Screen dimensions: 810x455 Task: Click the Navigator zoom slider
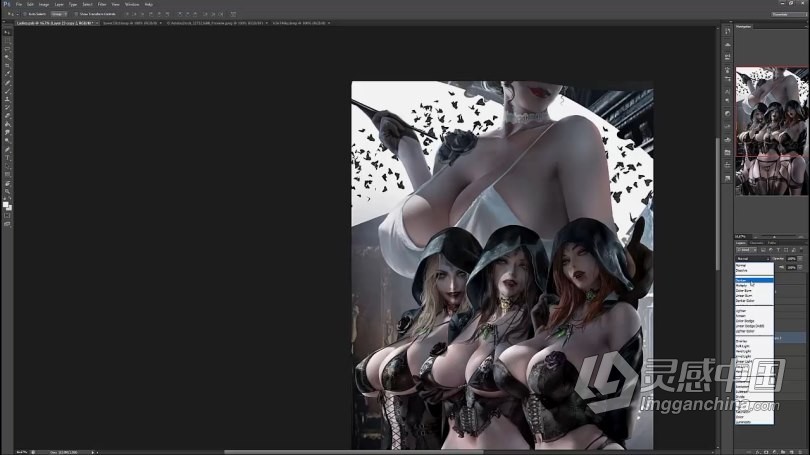click(774, 237)
